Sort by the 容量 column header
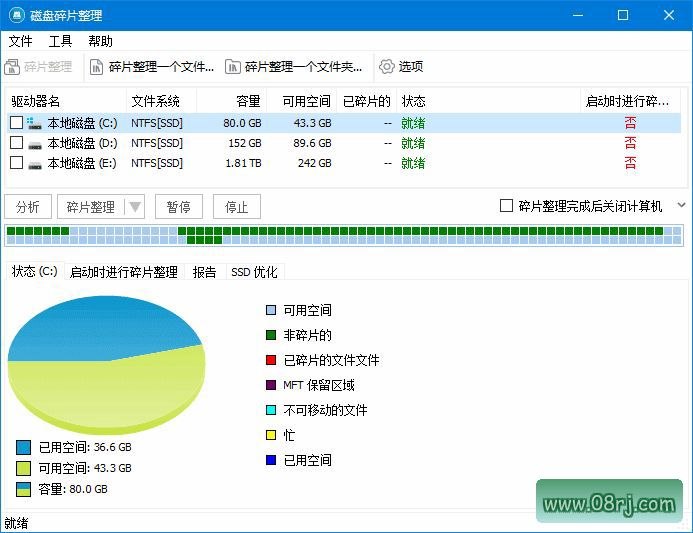The width and height of the screenshot is (693, 533). click(231, 101)
